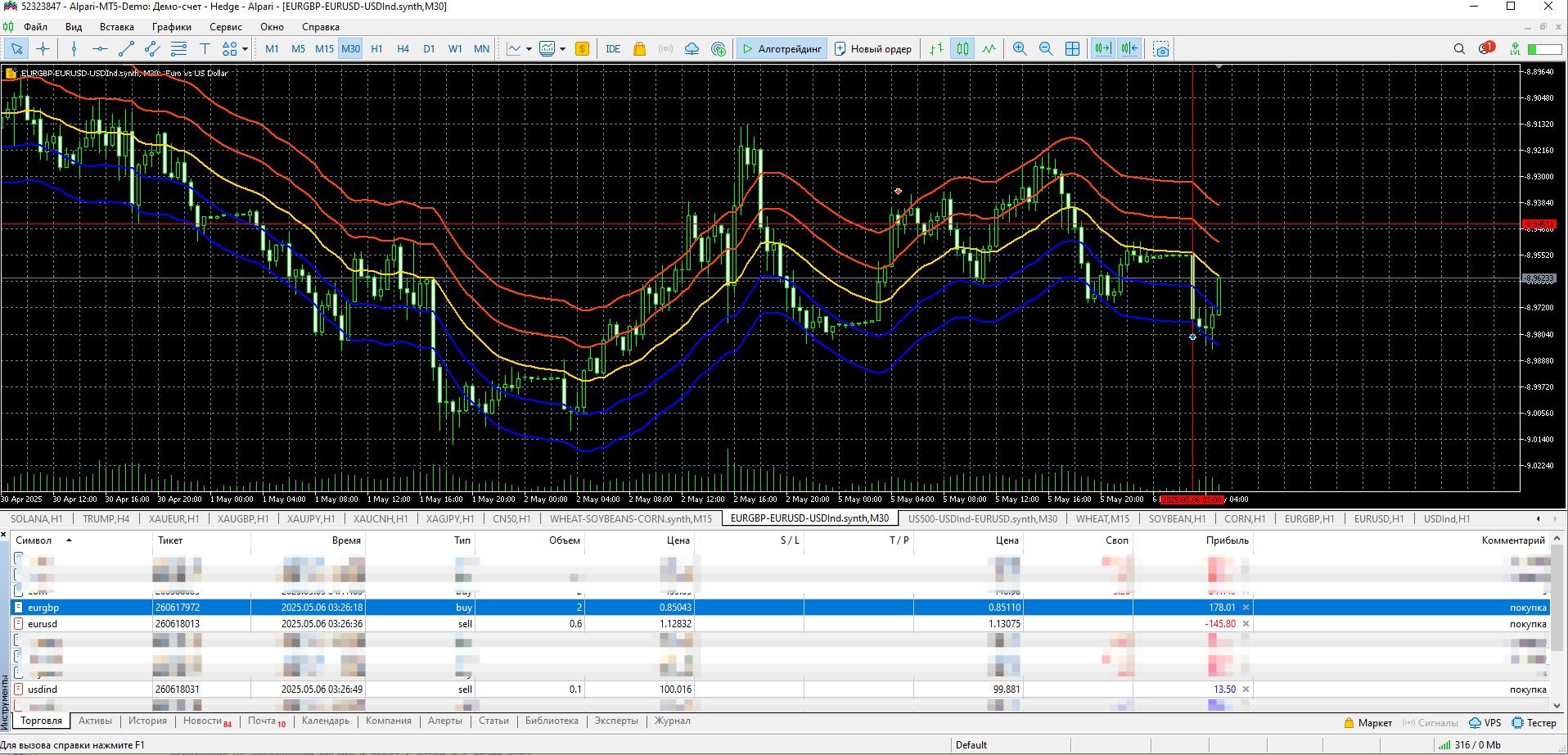Screen dimensions: 1568x755
Task: Toggle chart auto-scroll to latest bar
Action: tap(1103, 49)
